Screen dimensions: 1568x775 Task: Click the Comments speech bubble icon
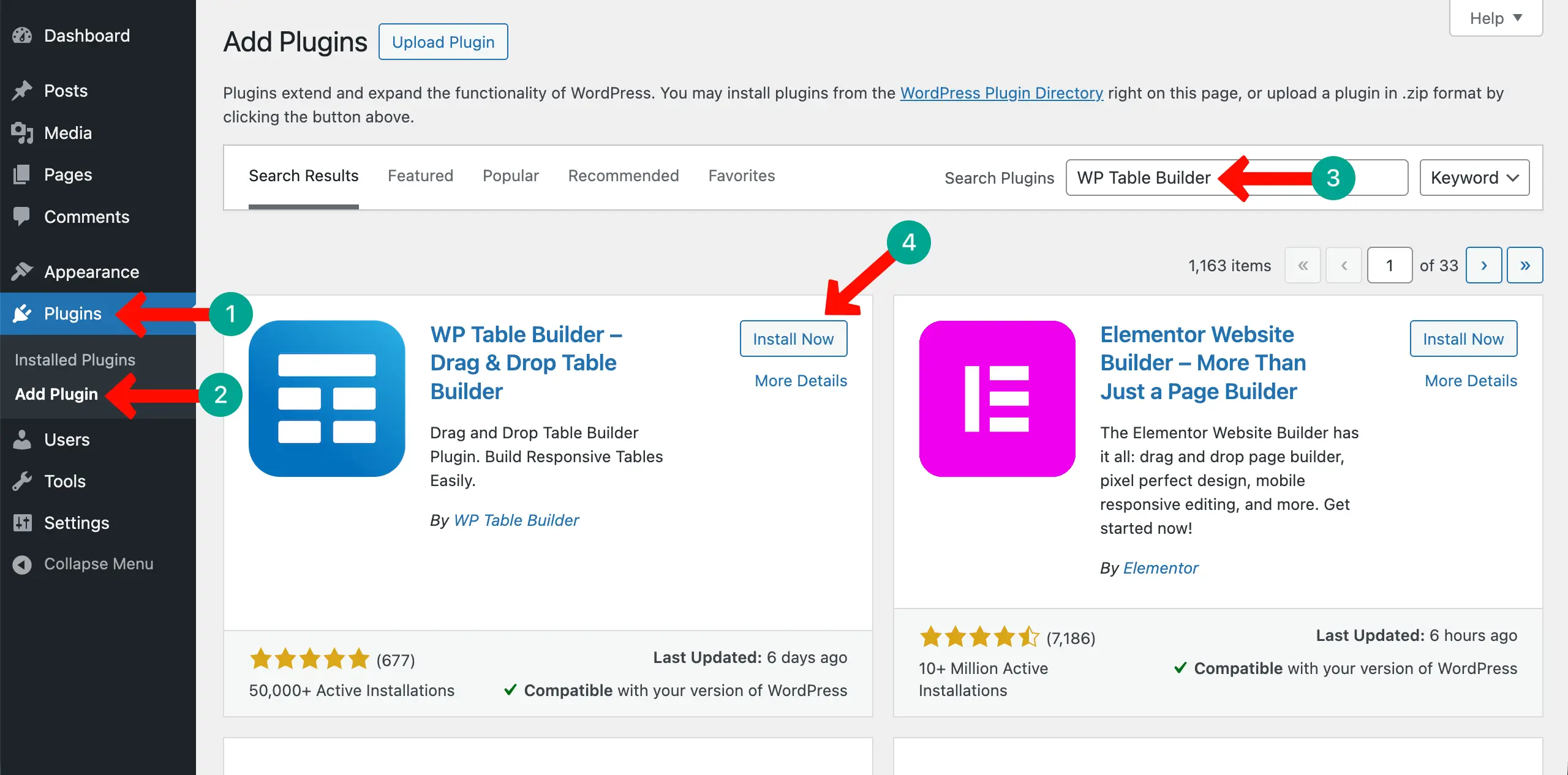pos(22,217)
